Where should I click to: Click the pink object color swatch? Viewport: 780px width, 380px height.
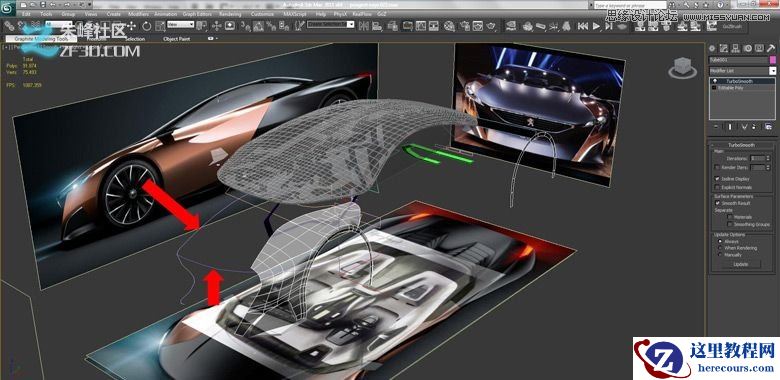773,60
